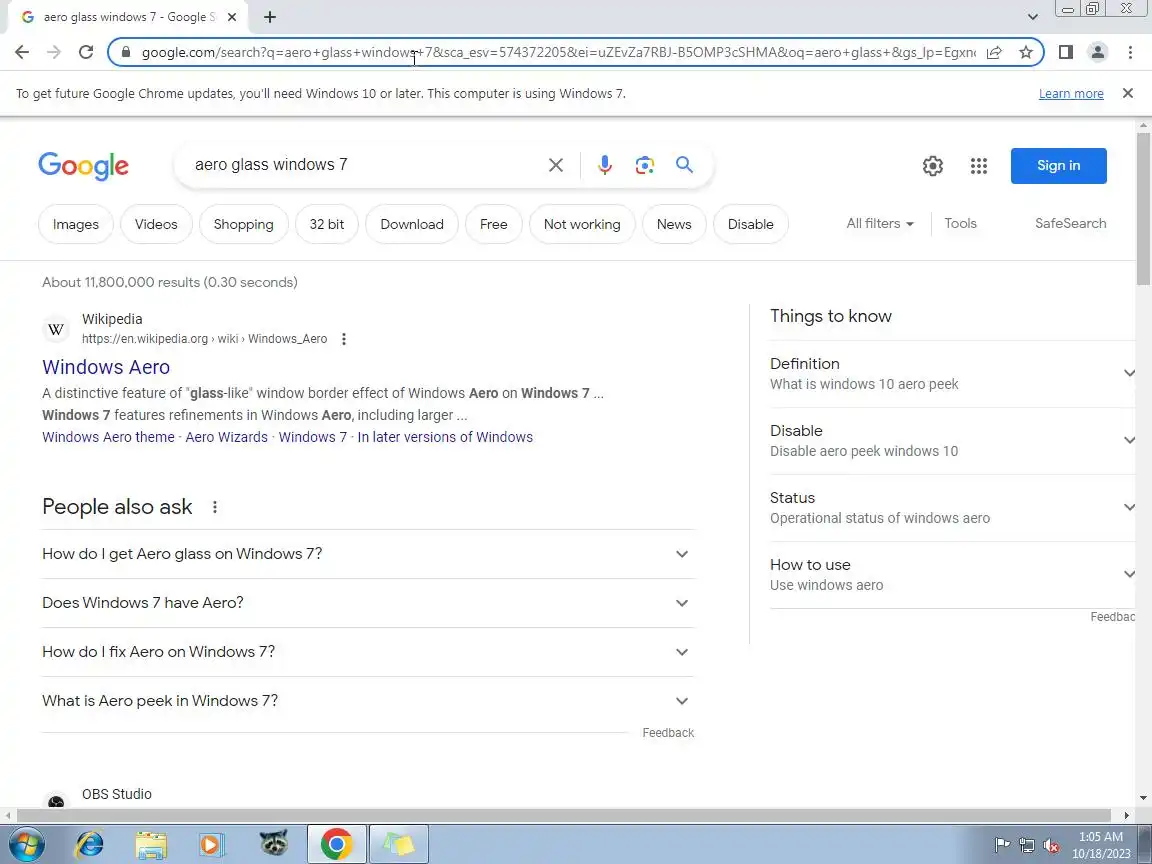The height and width of the screenshot is (864, 1152).
Task: Open Chrome profile icon
Action: 1098,52
